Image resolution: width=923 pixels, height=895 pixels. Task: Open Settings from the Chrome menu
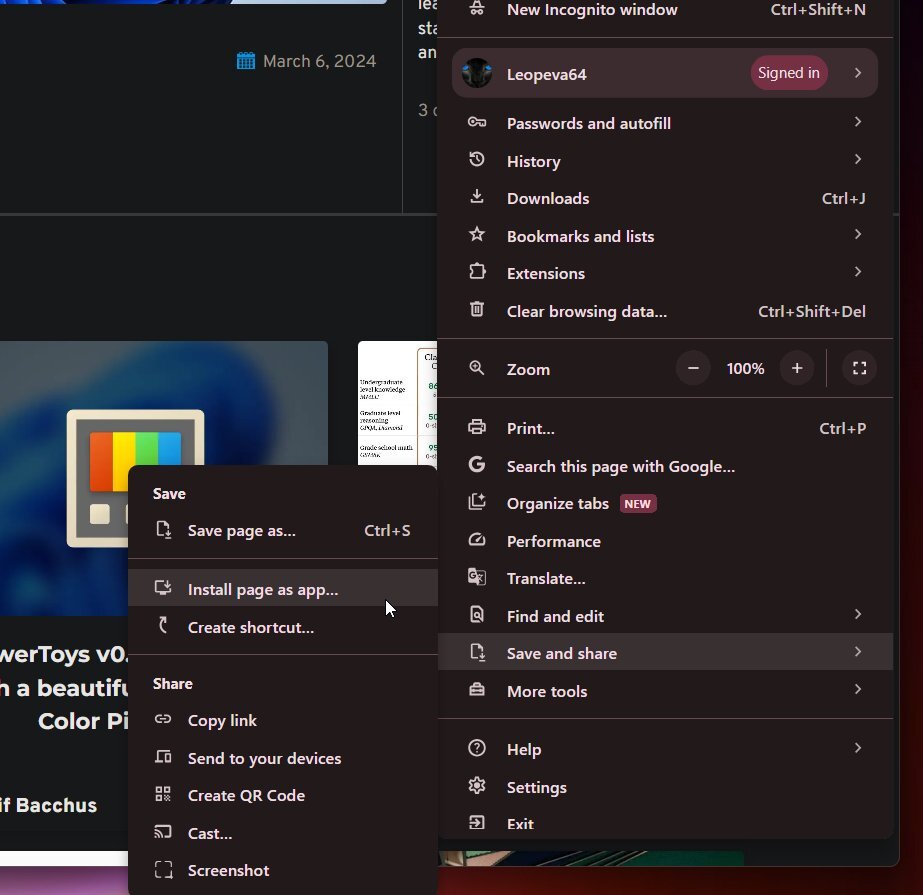pyautogui.click(x=665, y=787)
